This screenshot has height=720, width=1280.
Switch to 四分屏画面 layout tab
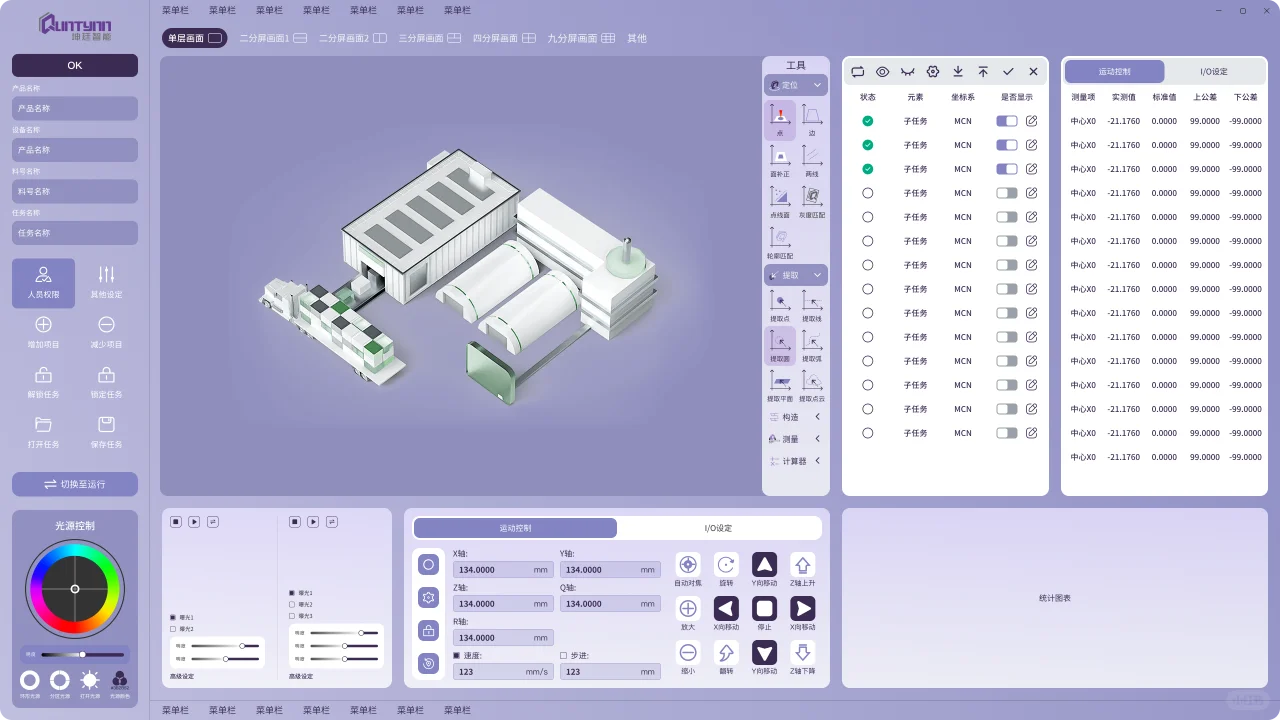(504, 38)
